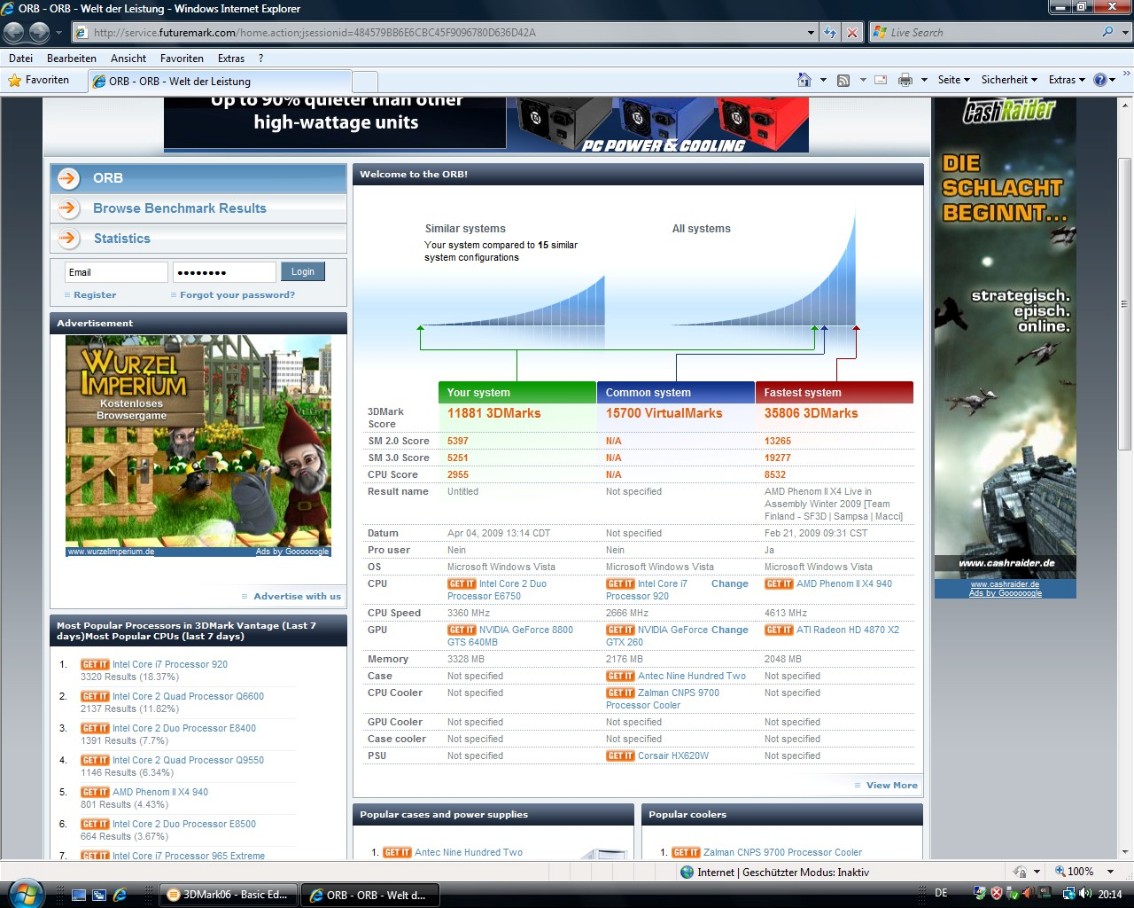Click GET IT badge next to AMD Phenom II X4 940 CPU row
The image size is (1134, 908).
[x=779, y=584]
